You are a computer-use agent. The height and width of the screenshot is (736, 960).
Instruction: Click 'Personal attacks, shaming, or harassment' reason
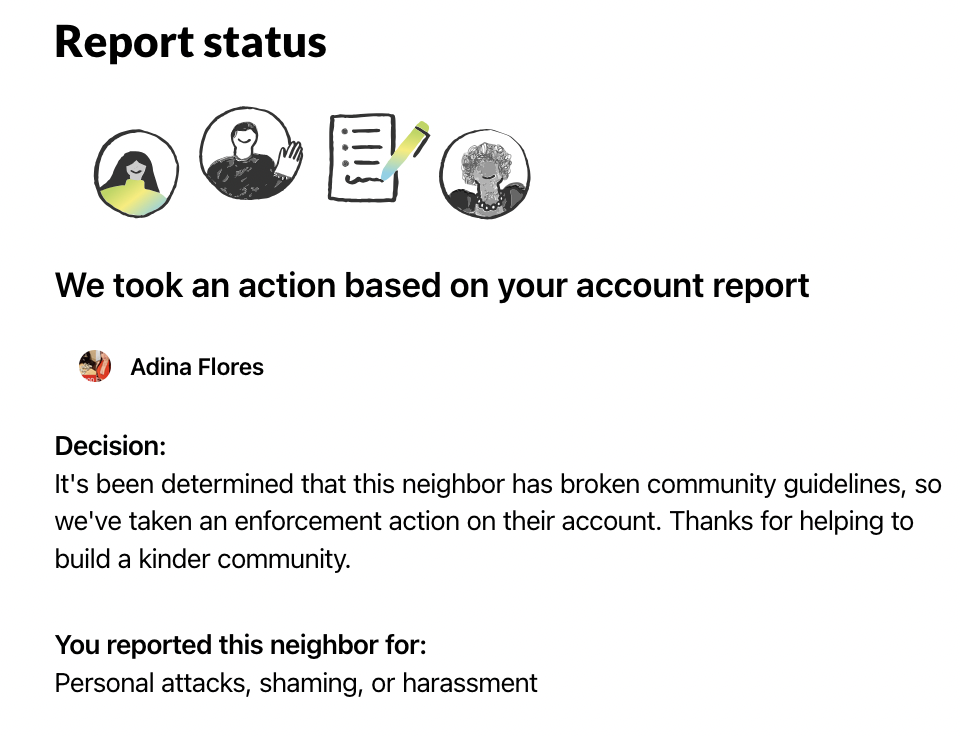(x=296, y=683)
